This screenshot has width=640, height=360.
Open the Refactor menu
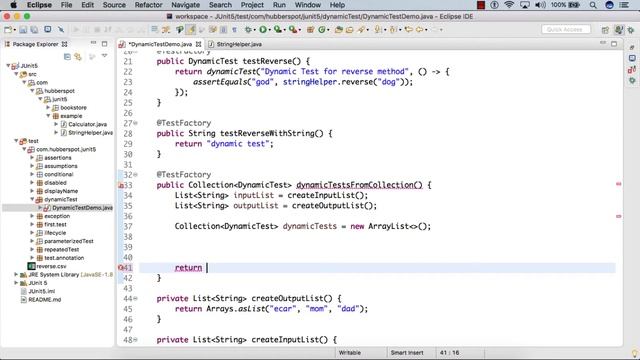coord(148,5)
